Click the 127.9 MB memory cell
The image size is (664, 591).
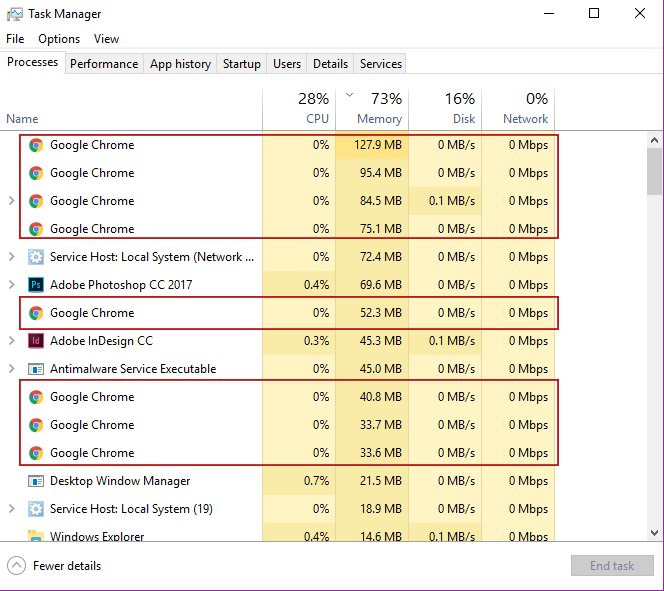click(372, 145)
